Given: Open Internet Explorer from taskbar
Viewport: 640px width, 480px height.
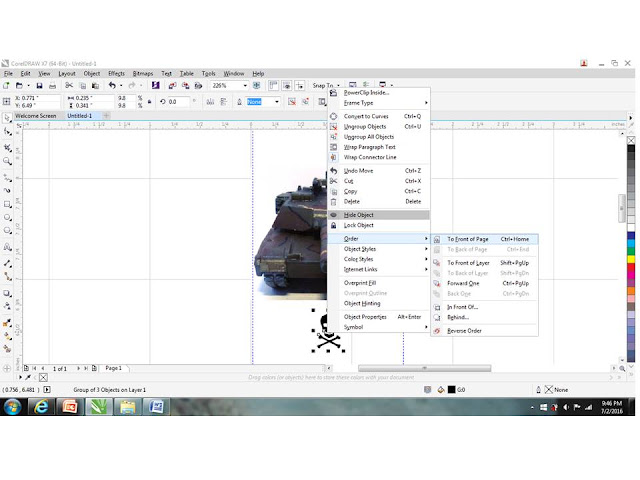Looking at the screenshot, I should pyautogui.click(x=41, y=407).
